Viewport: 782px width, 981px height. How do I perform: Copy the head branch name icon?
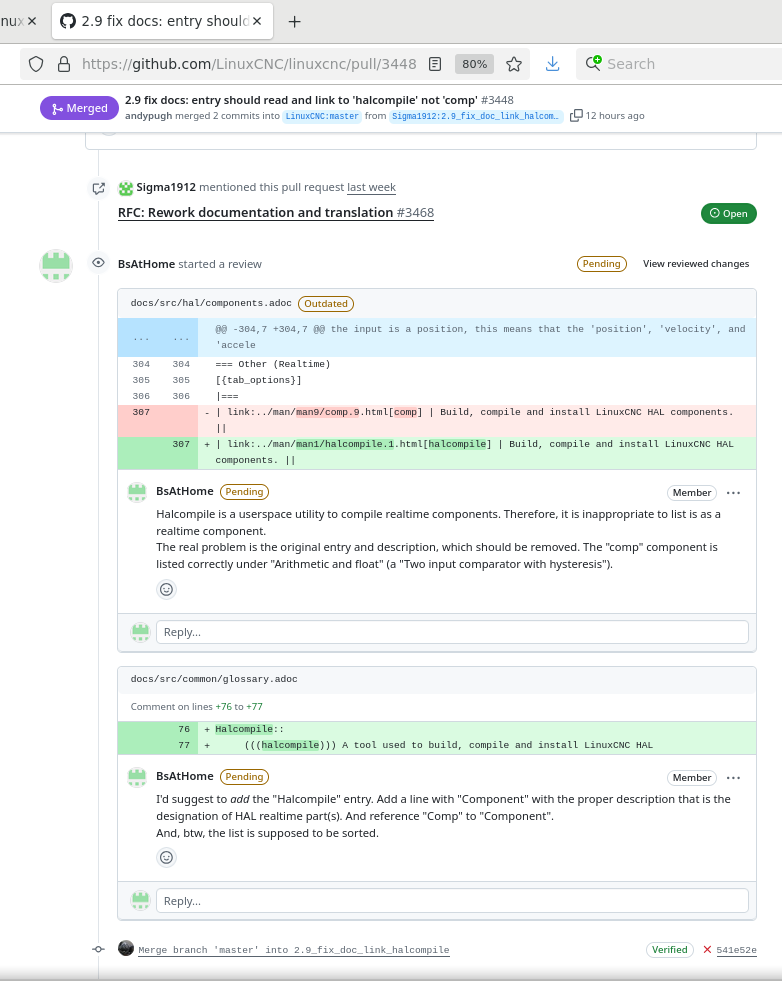click(576, 116)
